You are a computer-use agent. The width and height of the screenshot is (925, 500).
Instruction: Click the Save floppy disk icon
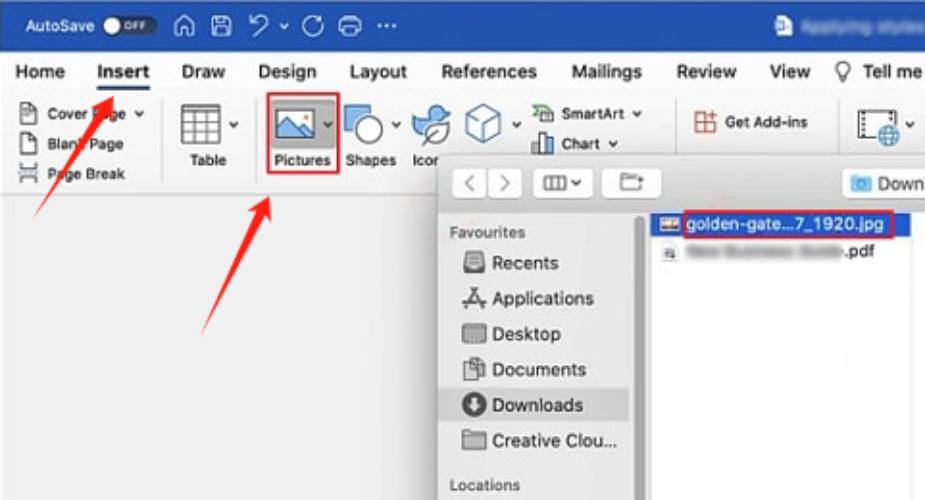pos(221,26)
